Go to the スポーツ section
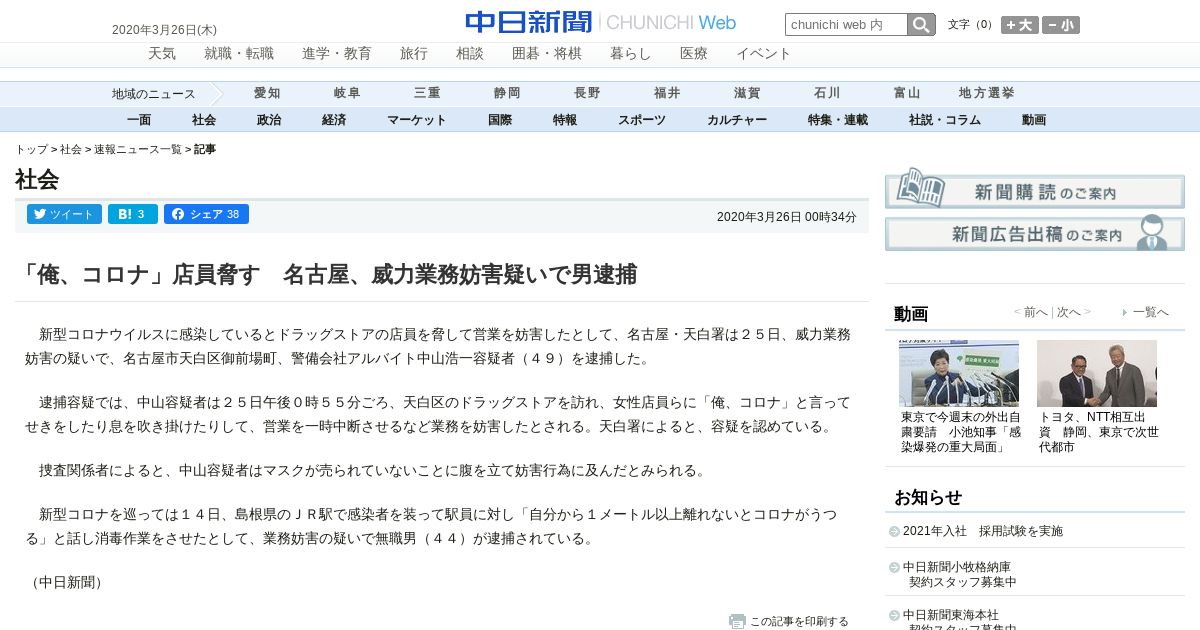This screenshot has height=630, width=1200. 642,120
